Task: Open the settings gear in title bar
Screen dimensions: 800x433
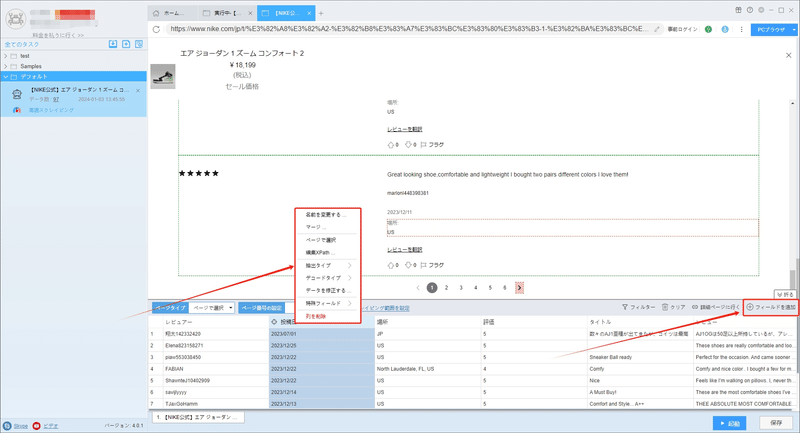Action: (761, 10)
